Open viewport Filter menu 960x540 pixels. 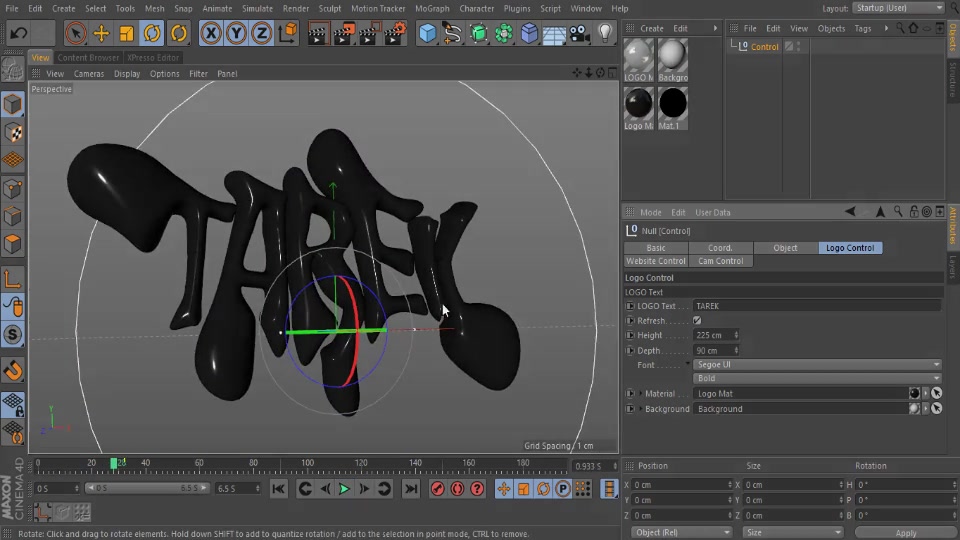click(x=198, y=73)
